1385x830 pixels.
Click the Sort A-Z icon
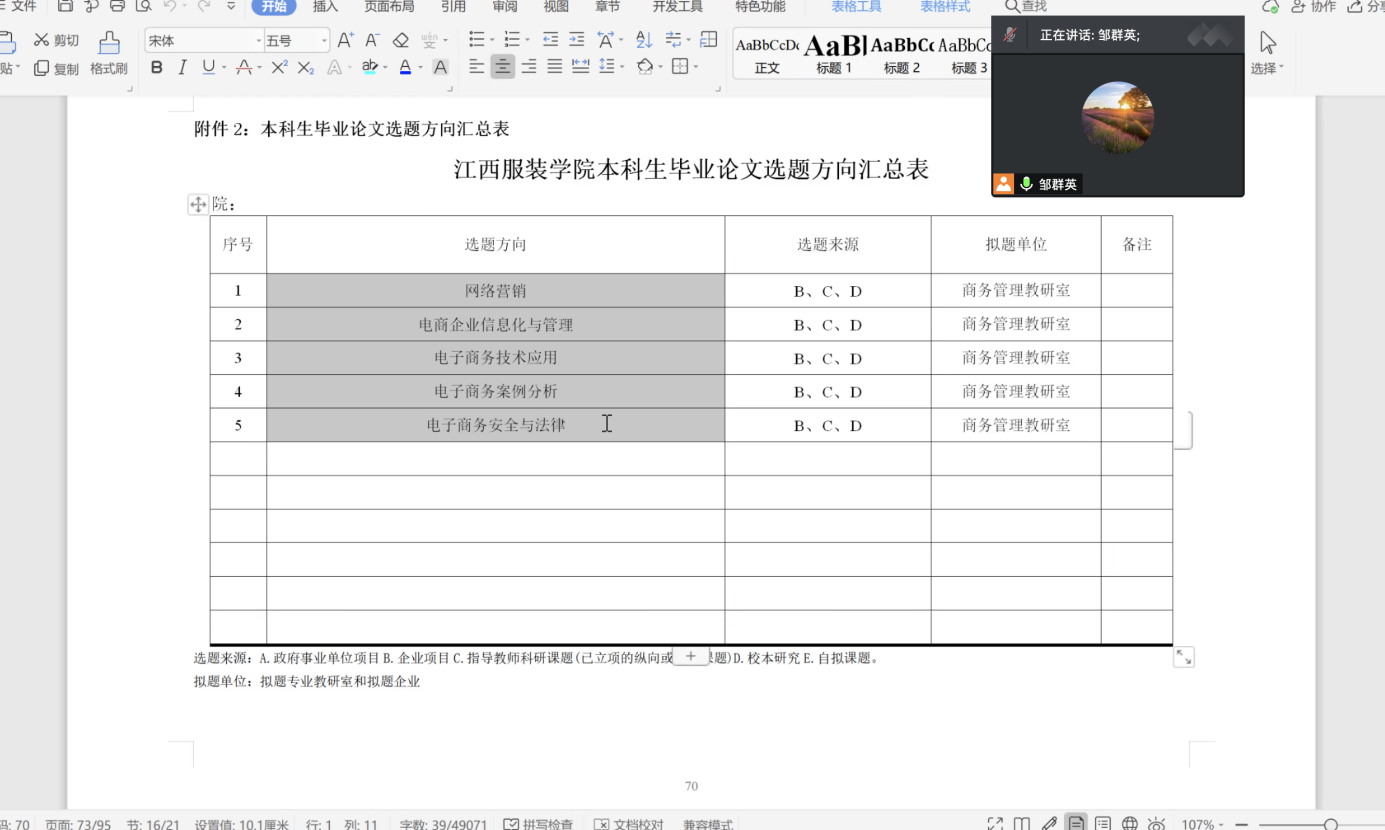[x=644, y=40]
